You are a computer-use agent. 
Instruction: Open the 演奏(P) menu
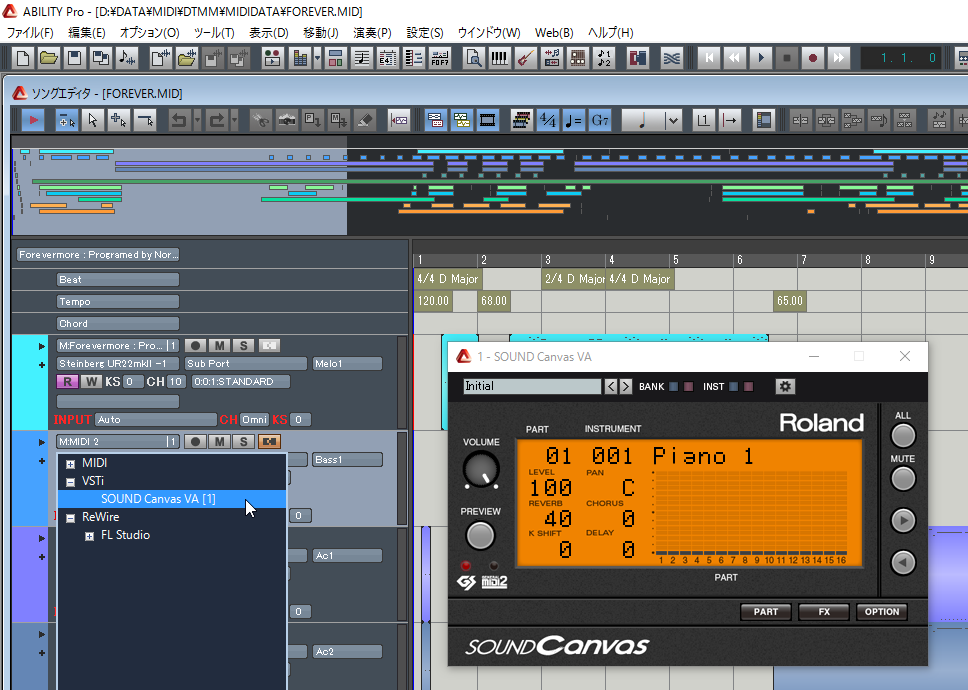click(372, 33)
